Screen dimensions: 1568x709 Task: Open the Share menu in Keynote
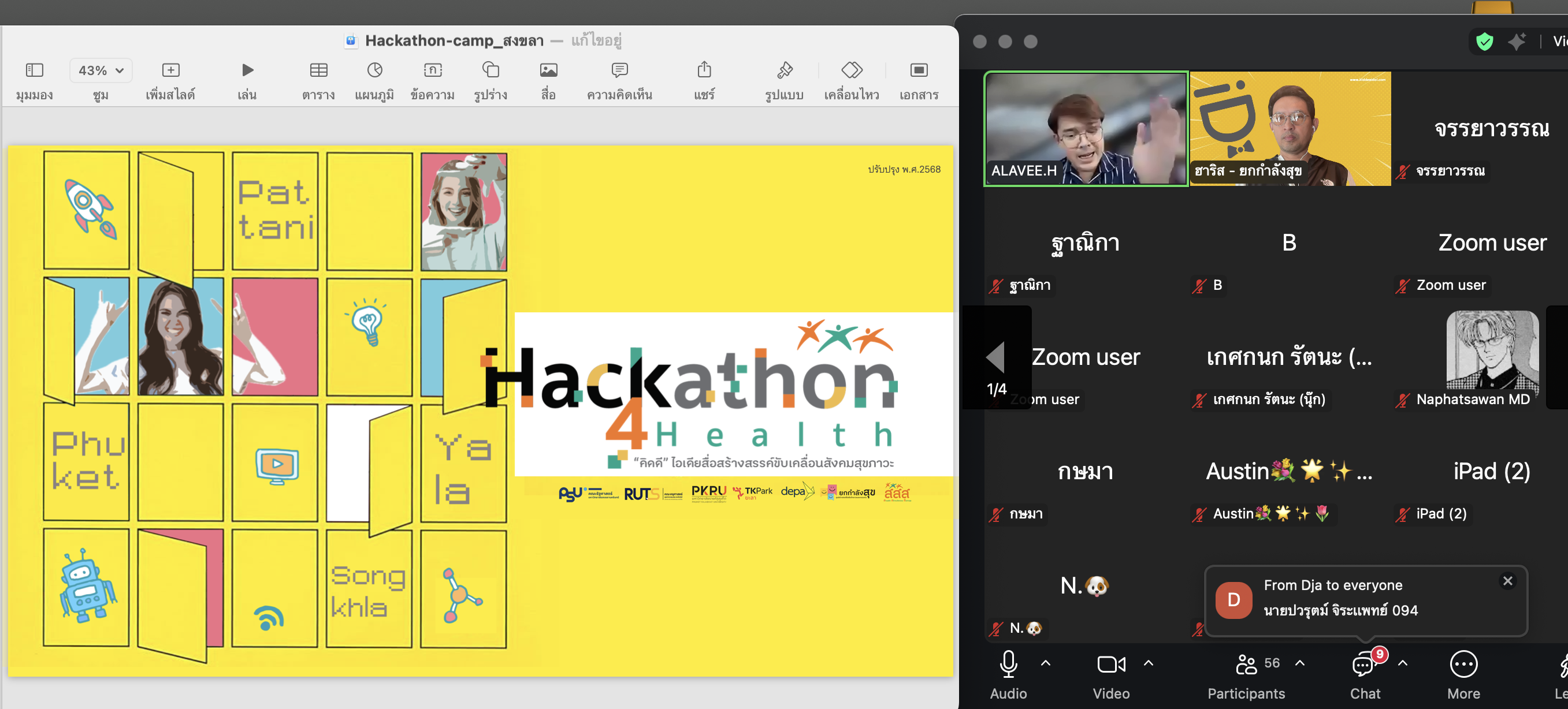tap(704, 70)
